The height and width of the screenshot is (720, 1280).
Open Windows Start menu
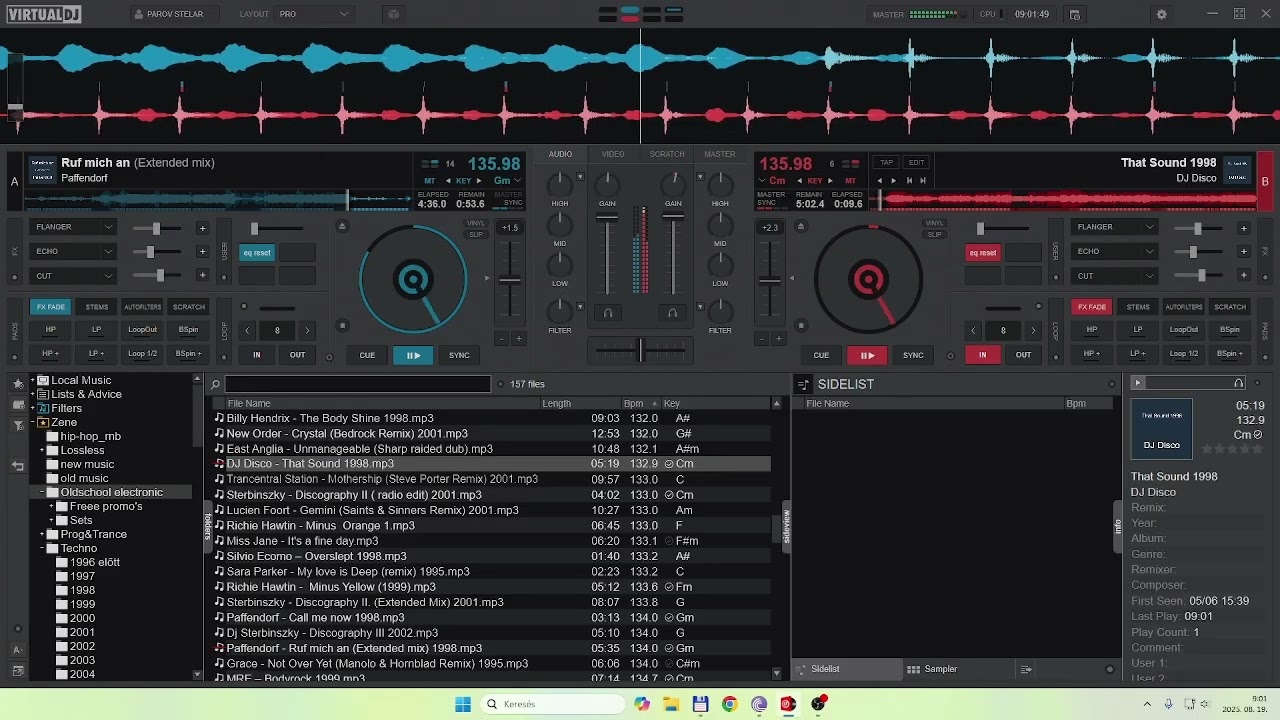(462, 704)
